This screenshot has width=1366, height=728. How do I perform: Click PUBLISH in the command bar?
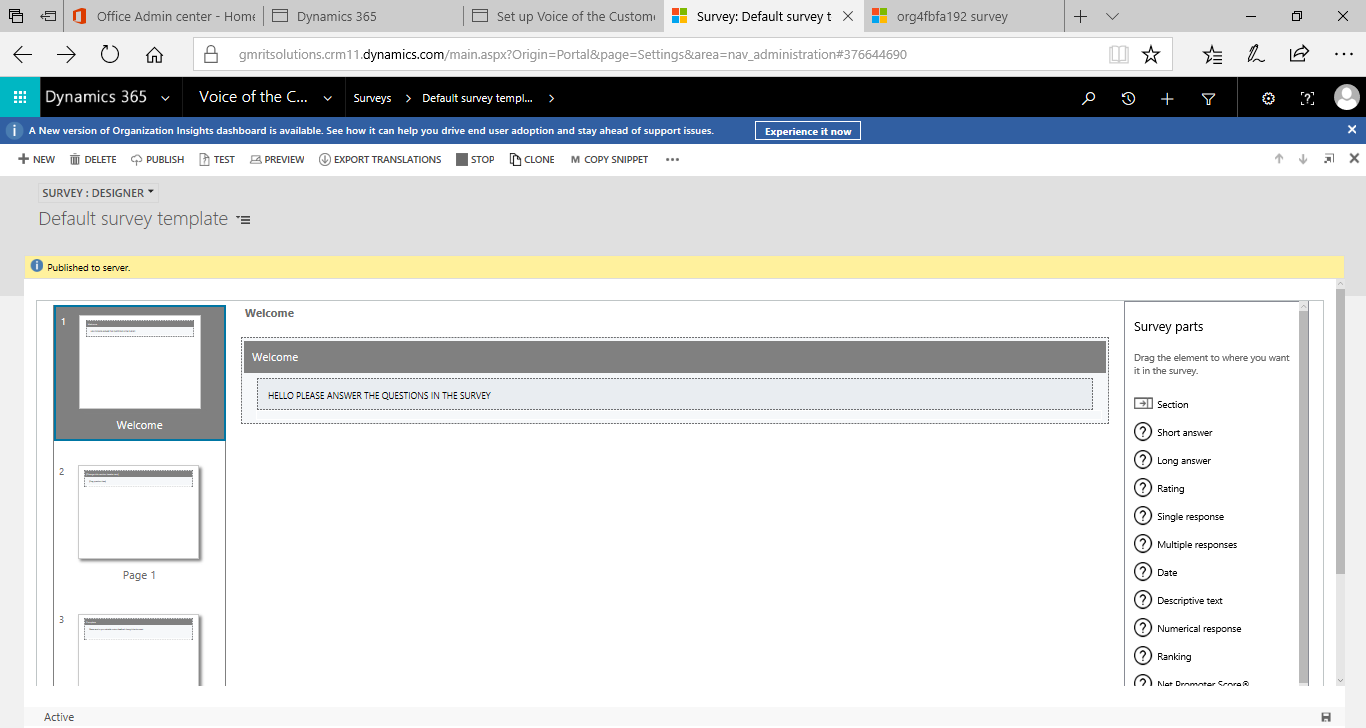tap(157, 159)
